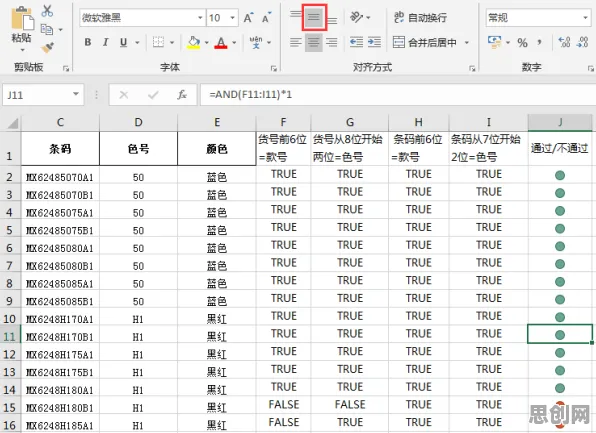Click the accounting number format icon
Viewport: 596px width, 433px height.
coord(495,42)
